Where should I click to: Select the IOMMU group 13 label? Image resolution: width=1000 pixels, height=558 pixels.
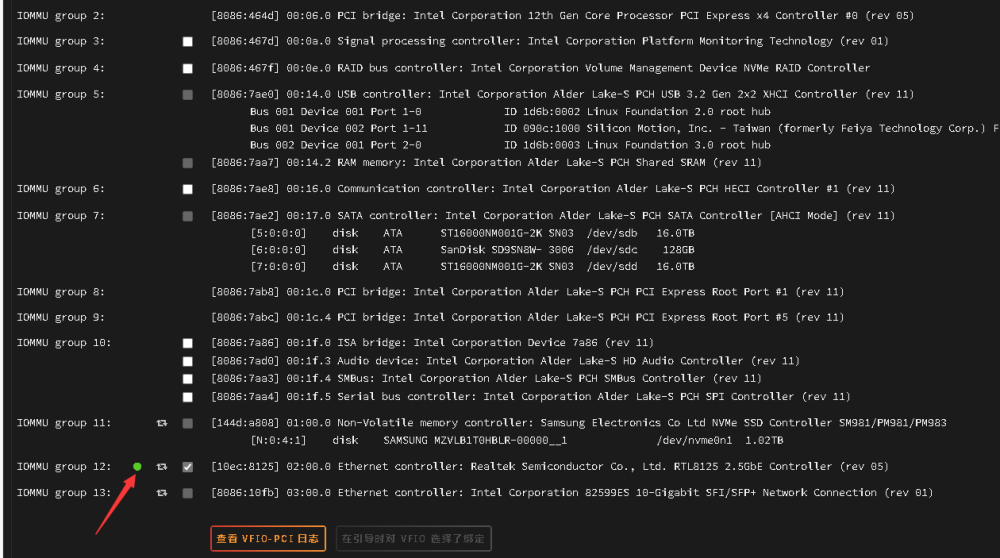pos(64,492)
